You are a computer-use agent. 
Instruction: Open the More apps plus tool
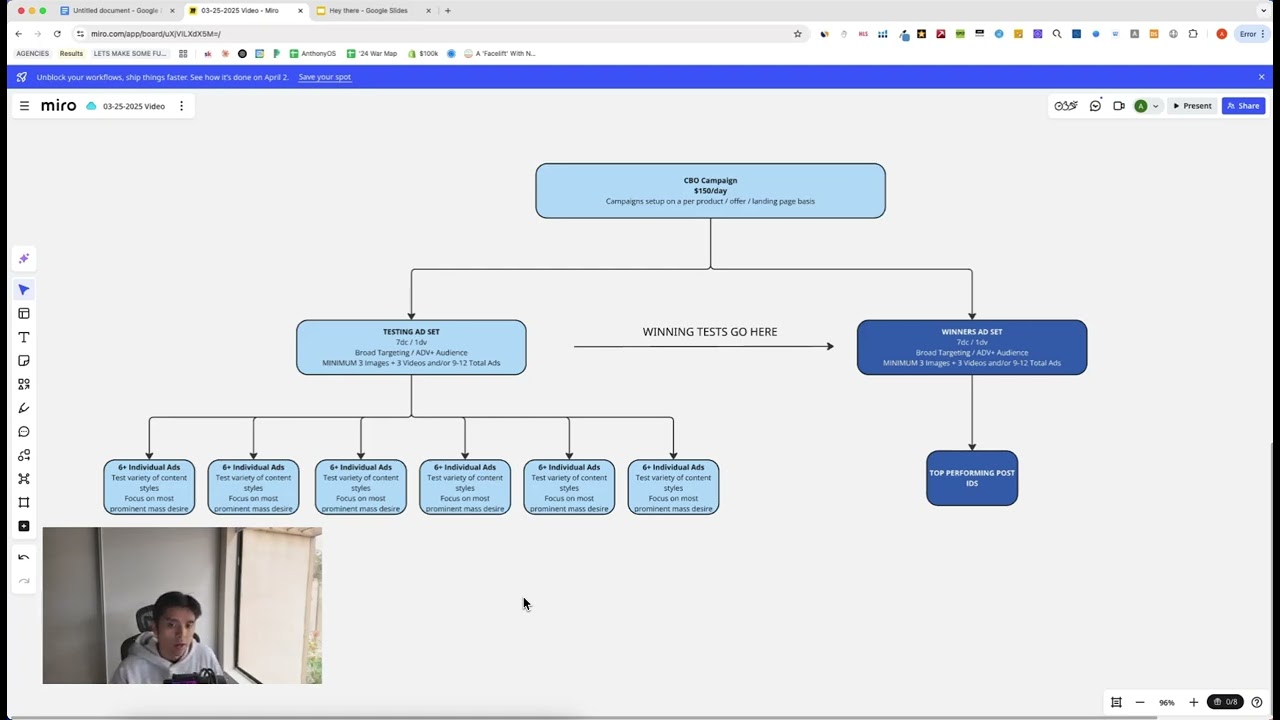[x=24, y=526]
